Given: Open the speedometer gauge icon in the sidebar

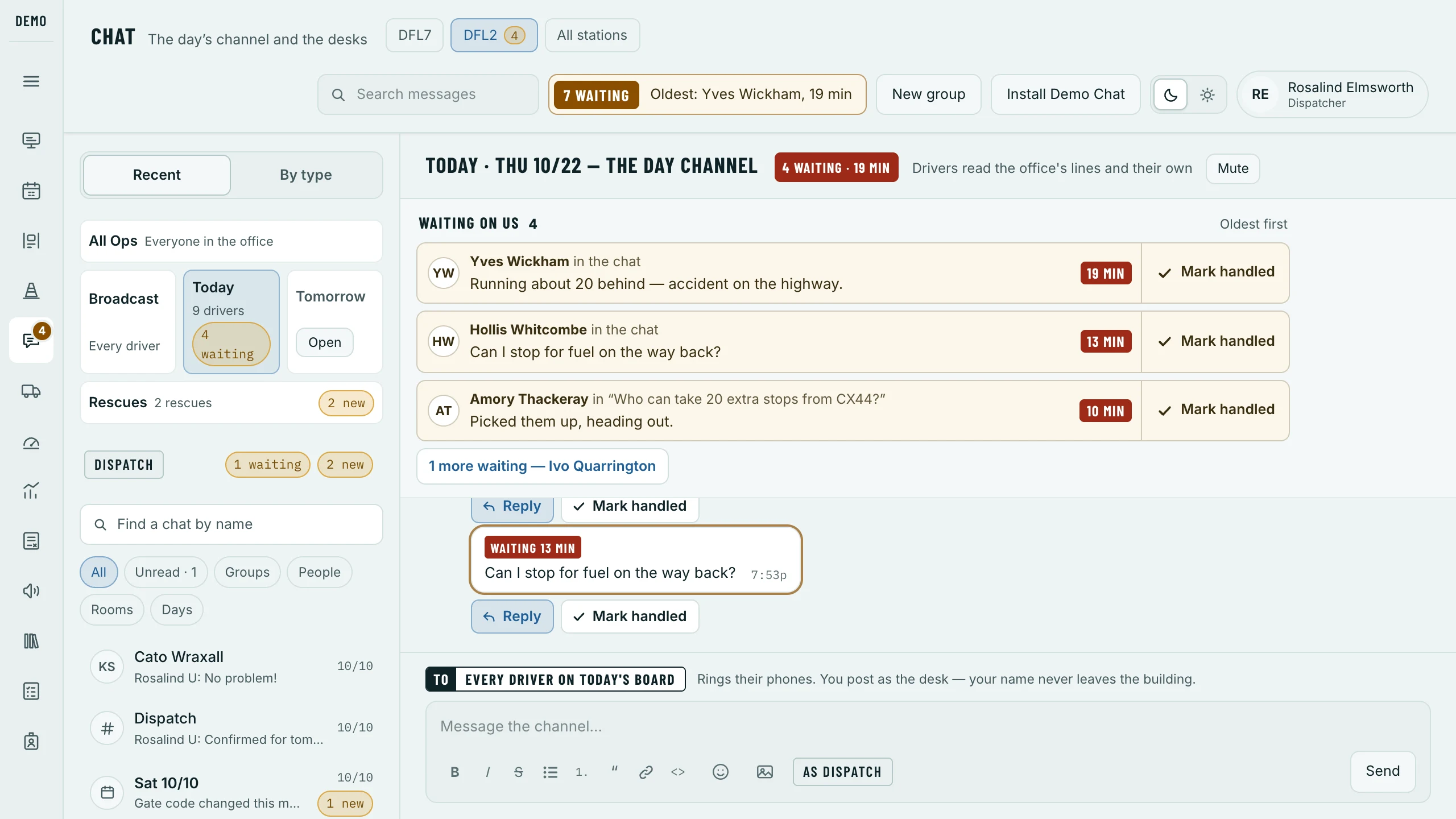Looking at the screenshot, I should pos(31,442).
